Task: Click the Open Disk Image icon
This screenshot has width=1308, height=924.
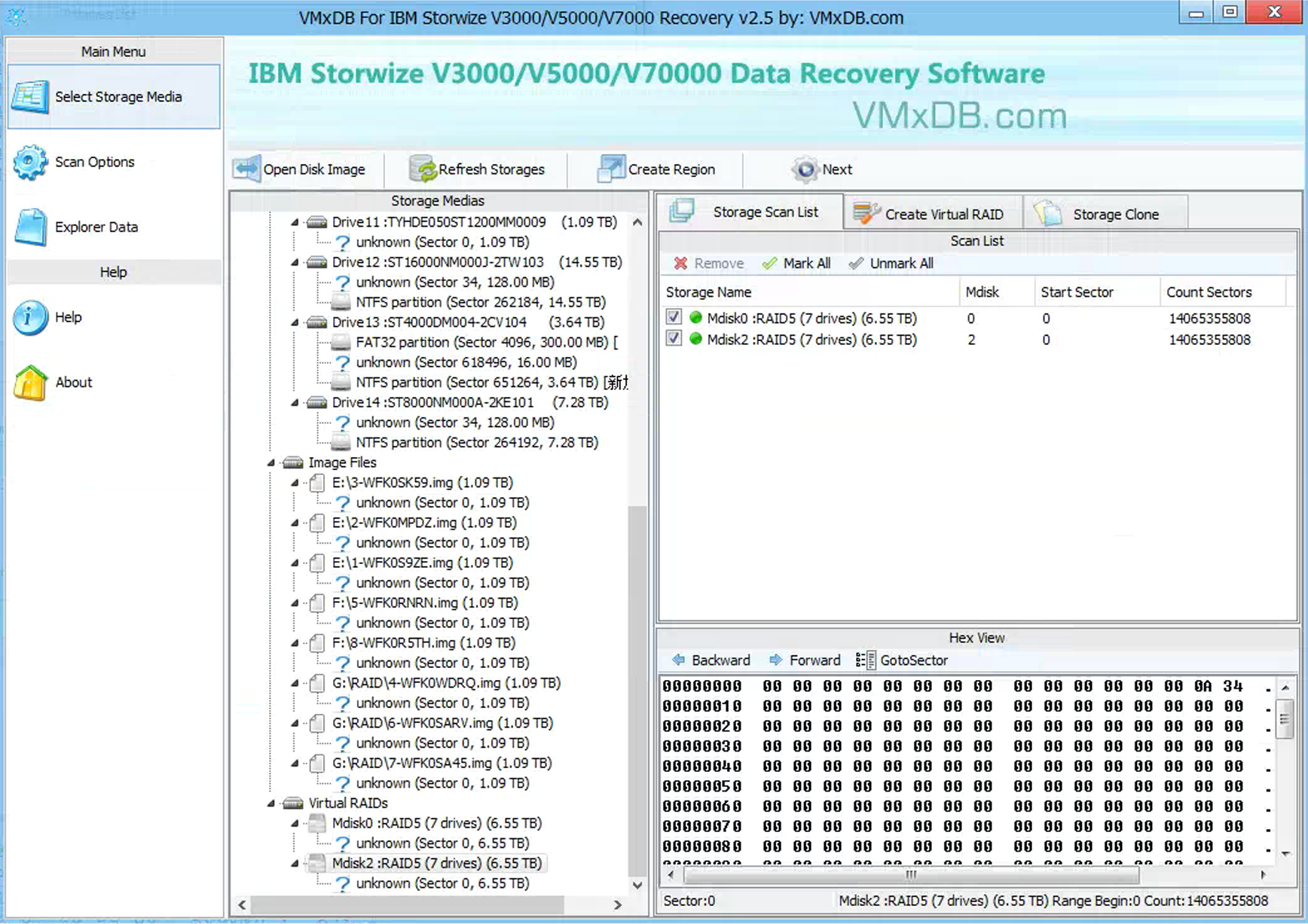Action: (x=246, y=169)
